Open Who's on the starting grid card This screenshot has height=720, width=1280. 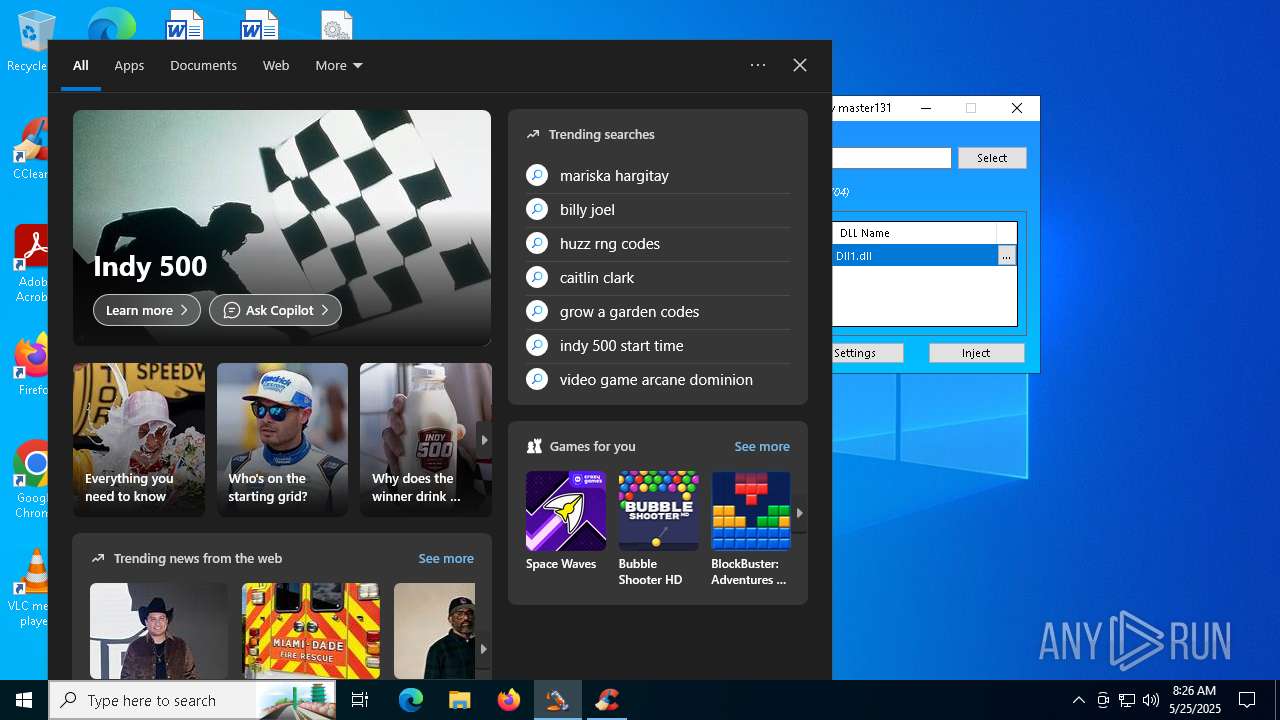(x=282, y=440)
